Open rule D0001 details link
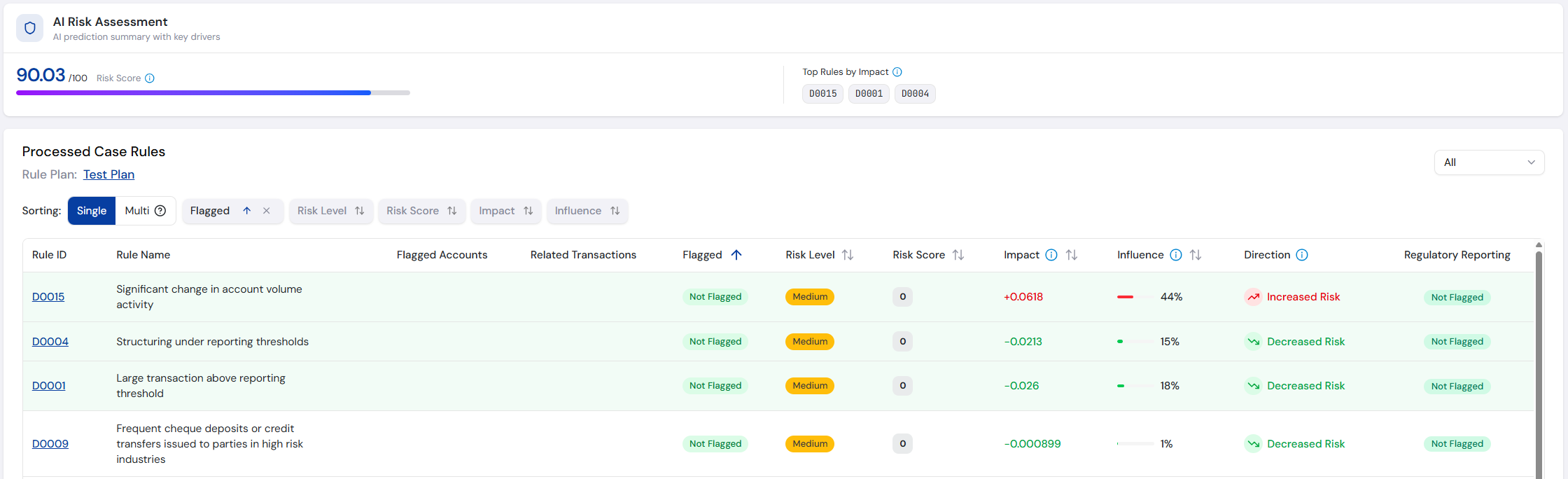1568x479 pixels. coord(49,386)
